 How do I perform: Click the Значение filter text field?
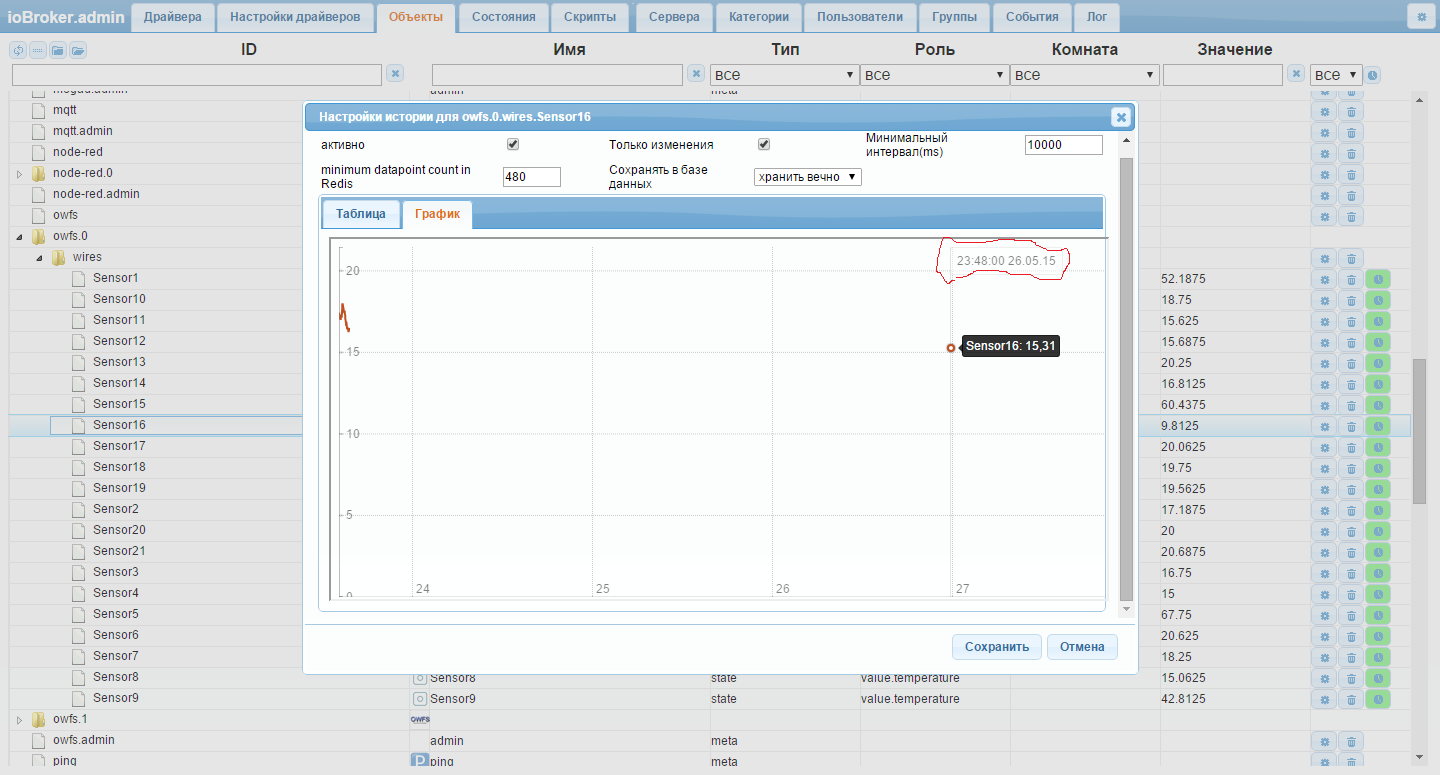pyautogui.click(x=1223, y=75)
